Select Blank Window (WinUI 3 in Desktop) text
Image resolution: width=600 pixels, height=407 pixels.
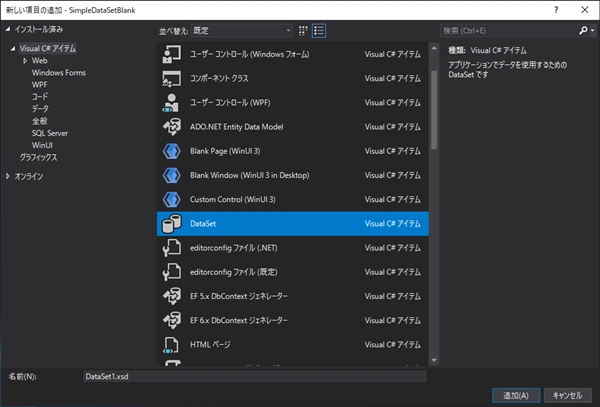249,175
